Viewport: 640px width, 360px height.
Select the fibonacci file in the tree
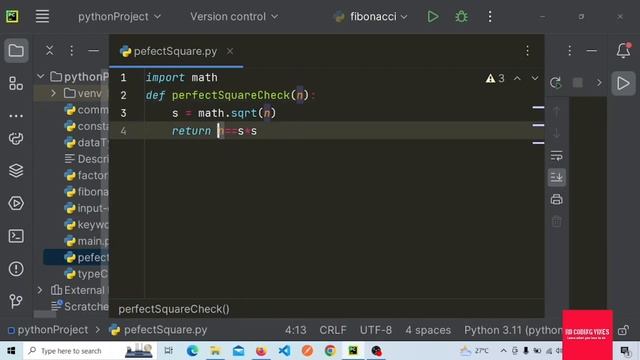click(x=87, y=192)
